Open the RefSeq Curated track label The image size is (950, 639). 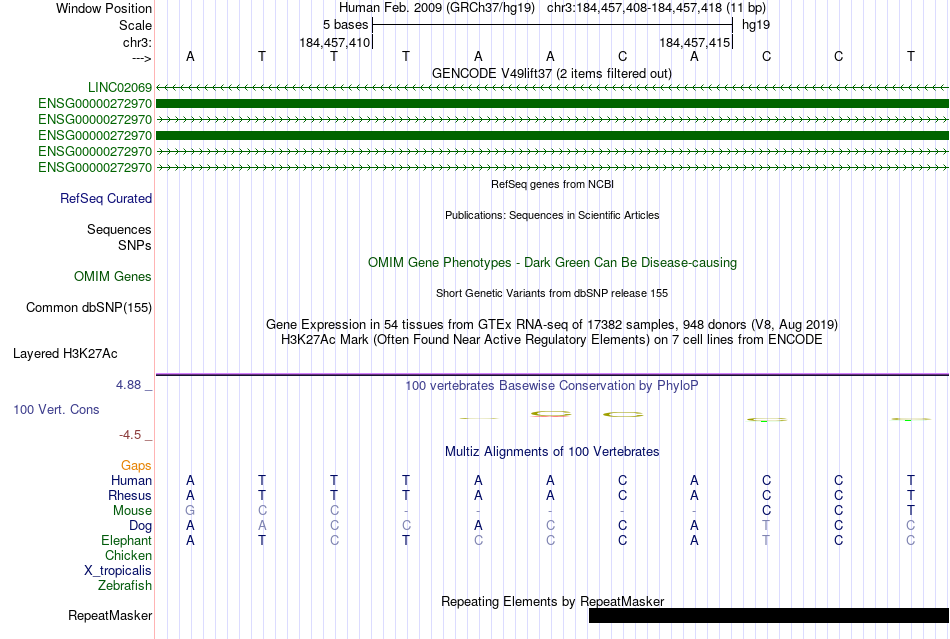[x=106, y=199]
